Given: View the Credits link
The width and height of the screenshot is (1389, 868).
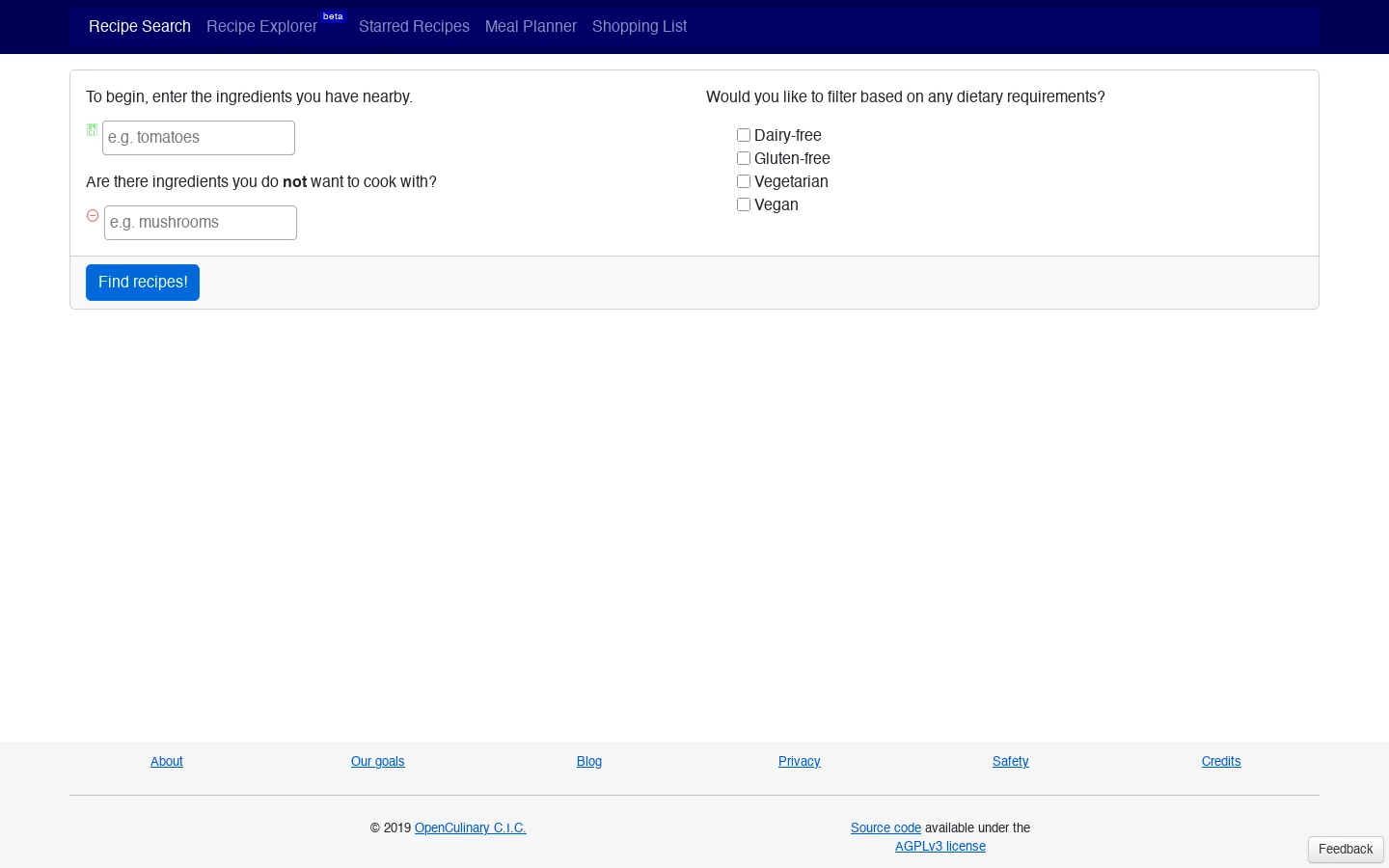Looking at the screenshot, I should 1221,761.
